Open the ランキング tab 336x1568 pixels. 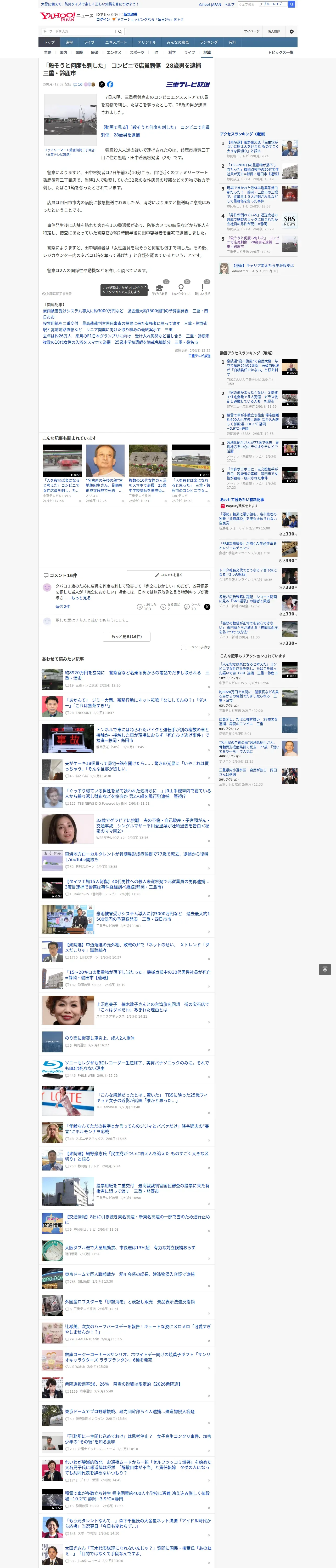pos(209,43)
